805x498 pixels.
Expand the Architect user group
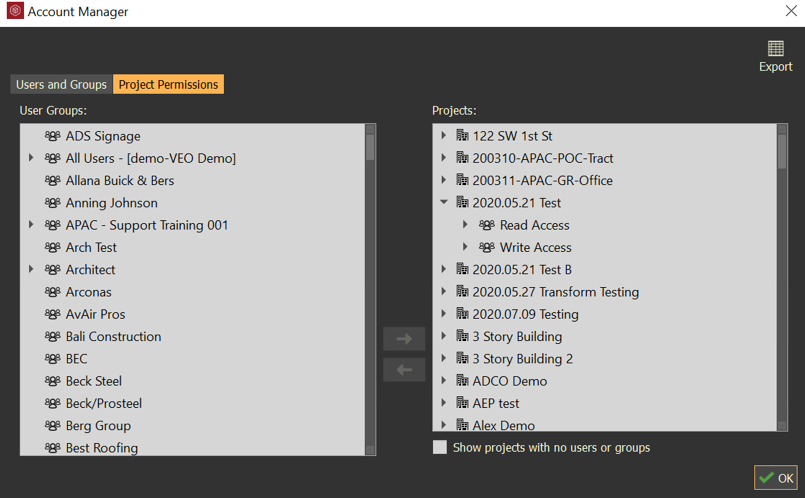tap(32, 270)
